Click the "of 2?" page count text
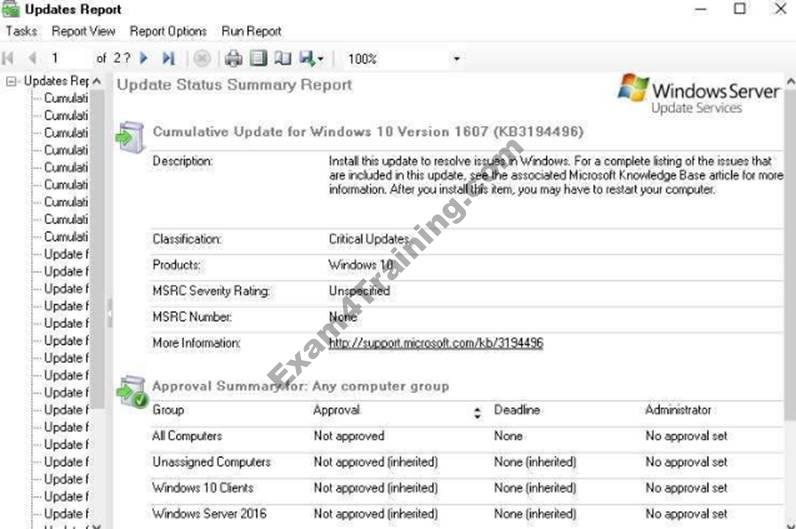796x529 pixels. tap(113, 58)
